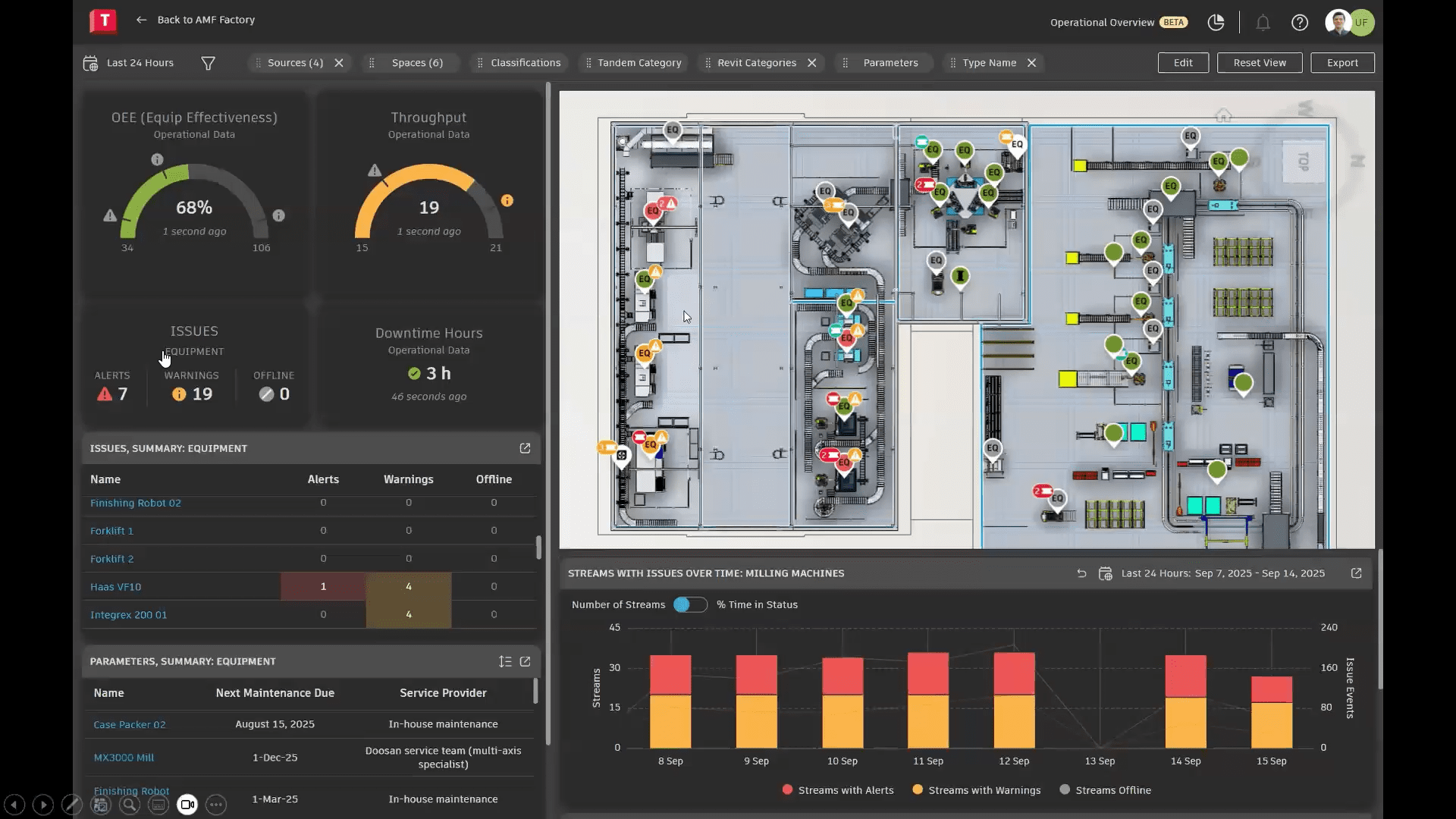Click the 14 Sep bar in streams chart
The width and height of the screenshot is (1456, 819).
(x=1185, y=701)
